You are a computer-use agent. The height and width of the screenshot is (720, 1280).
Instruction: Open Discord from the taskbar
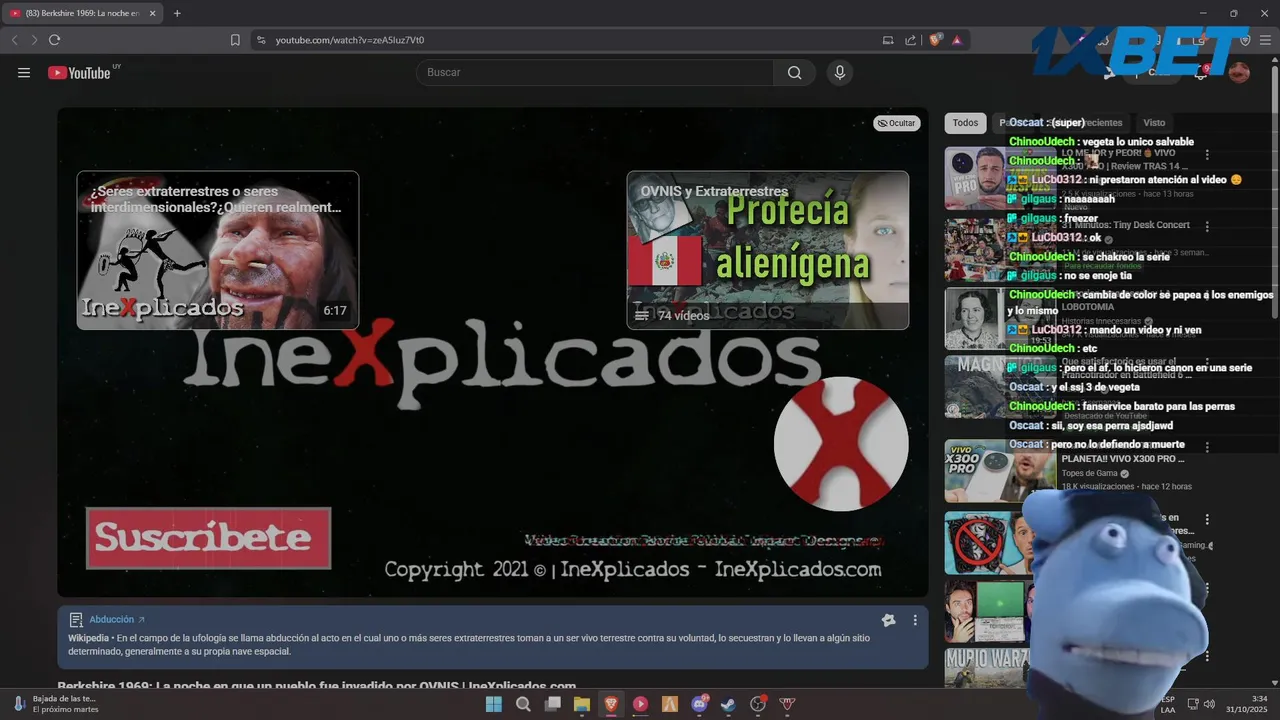(699, 704)
